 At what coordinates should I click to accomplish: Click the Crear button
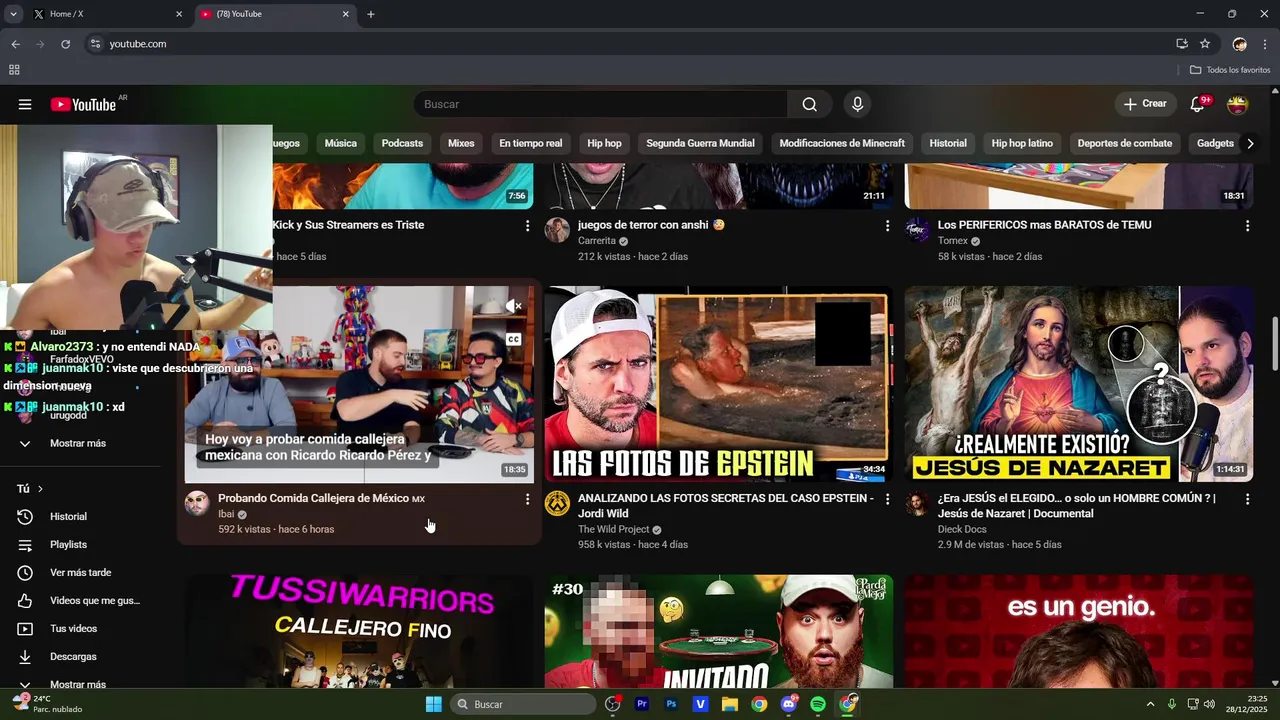(1144, 104)
